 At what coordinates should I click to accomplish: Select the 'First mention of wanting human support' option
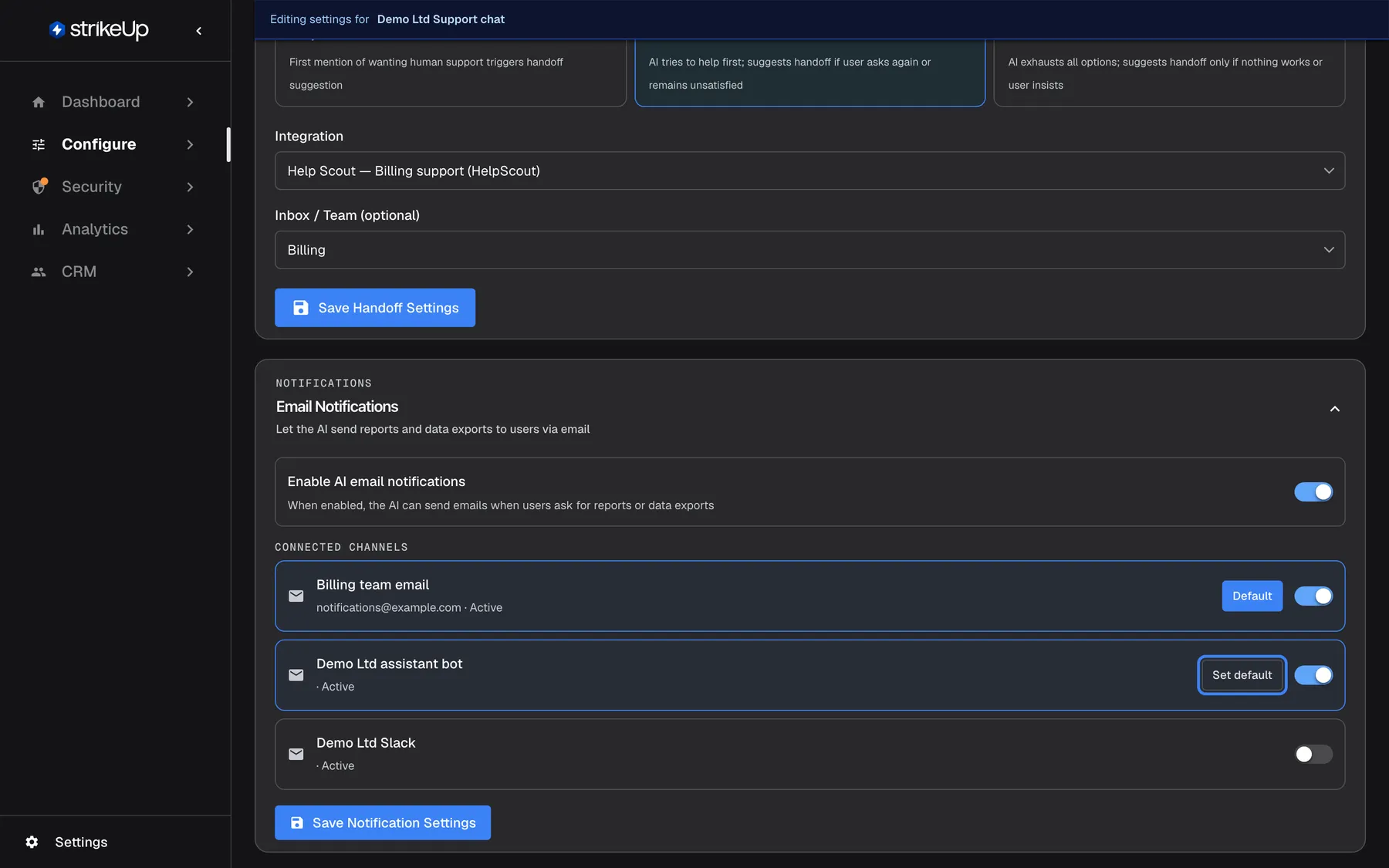[x=451, y=73]
